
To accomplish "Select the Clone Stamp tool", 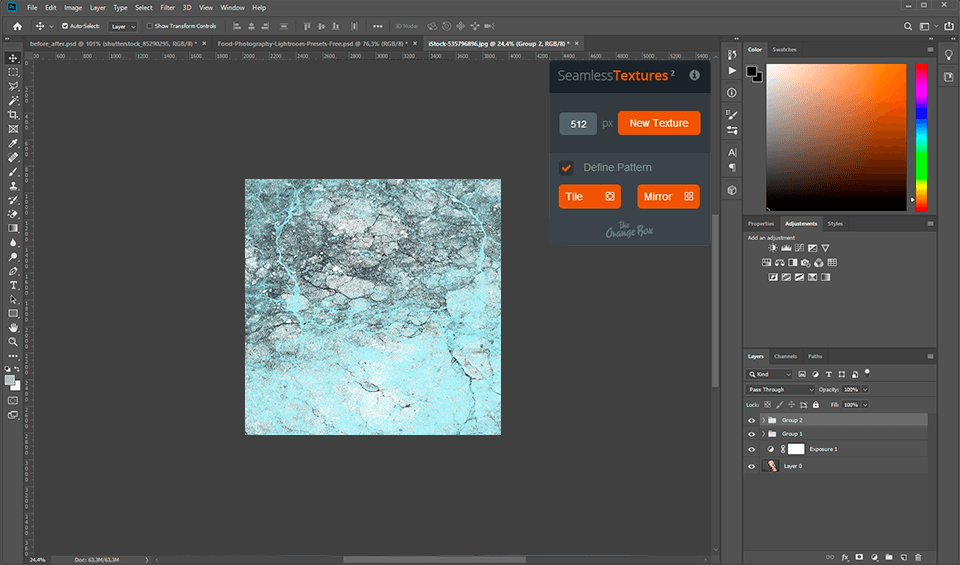I will click(13, 186).
